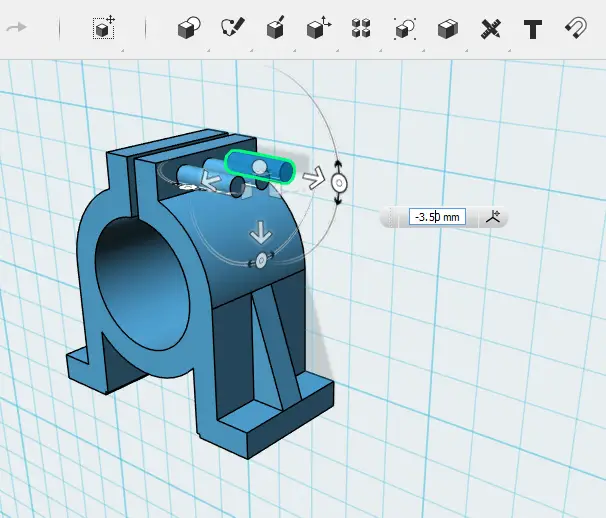Click the -3.50 mm distance input field
This screenshot has width=606, height=518.
coord(437,217)
